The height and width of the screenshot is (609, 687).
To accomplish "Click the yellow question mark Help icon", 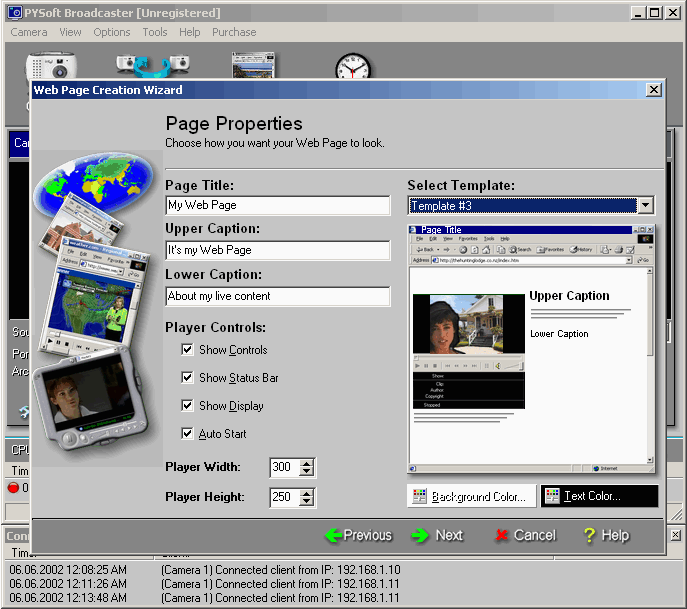I will pos(589,535).
